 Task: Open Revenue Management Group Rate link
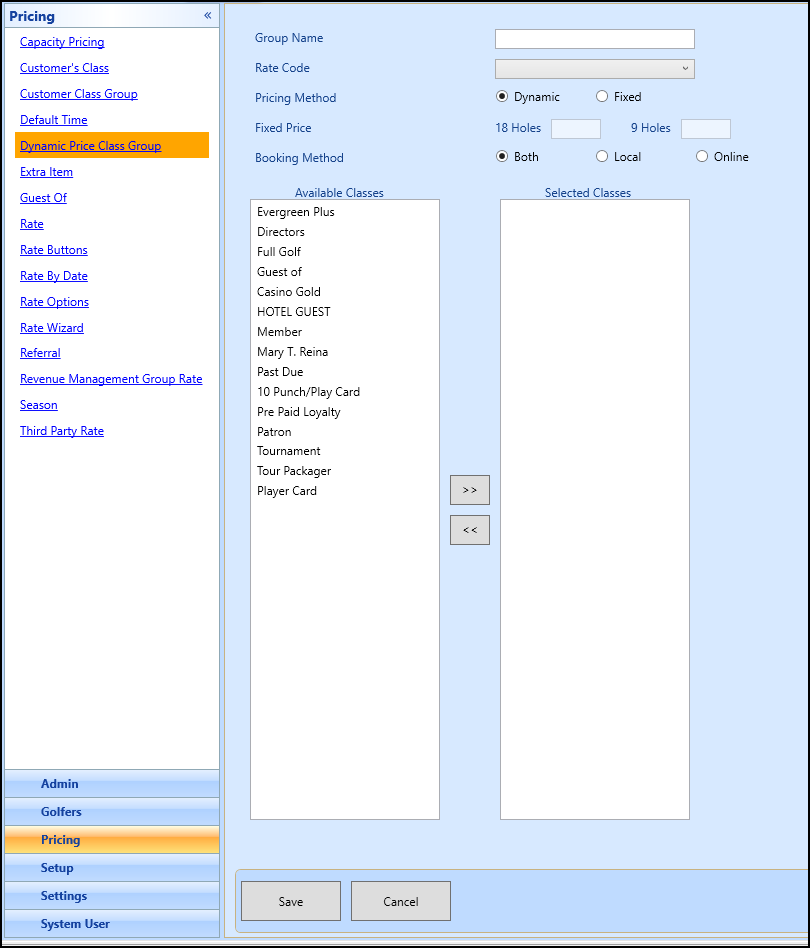(x=111, y=378)
